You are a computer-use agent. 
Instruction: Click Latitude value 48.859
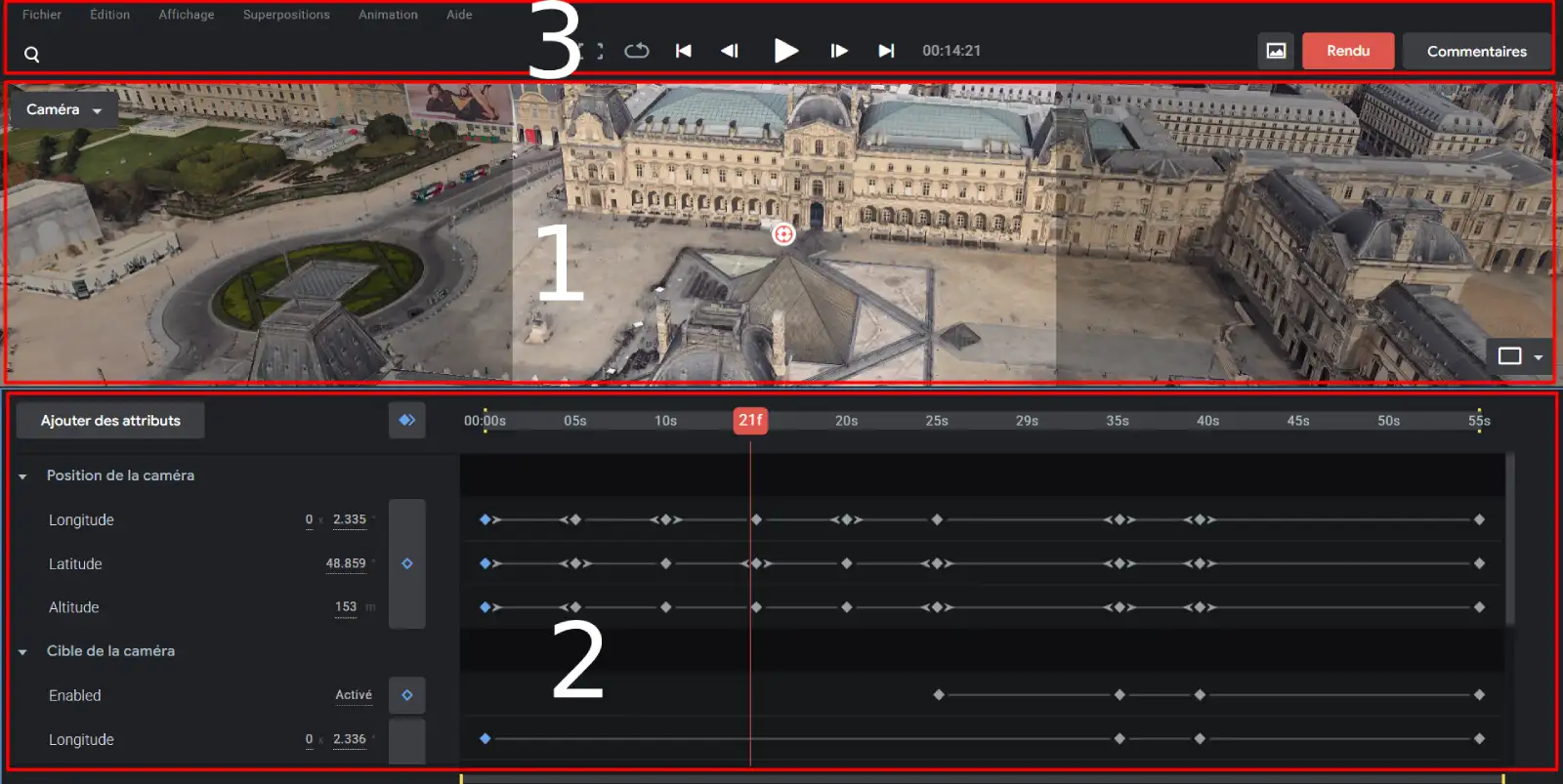coord(346,563)
